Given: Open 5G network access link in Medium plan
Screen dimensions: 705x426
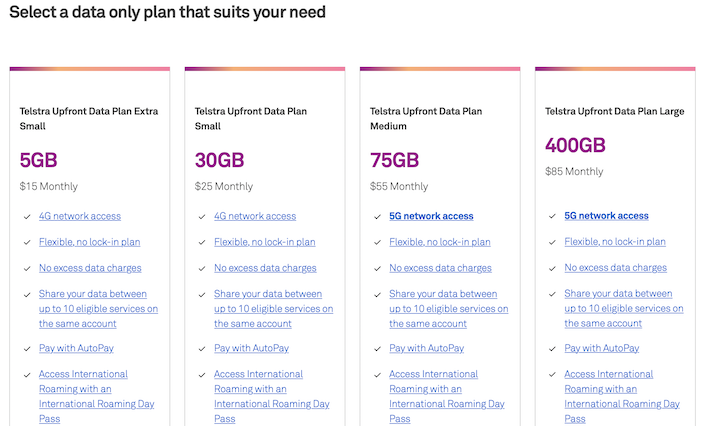Looking at the screenshot, I should [431, 216].
